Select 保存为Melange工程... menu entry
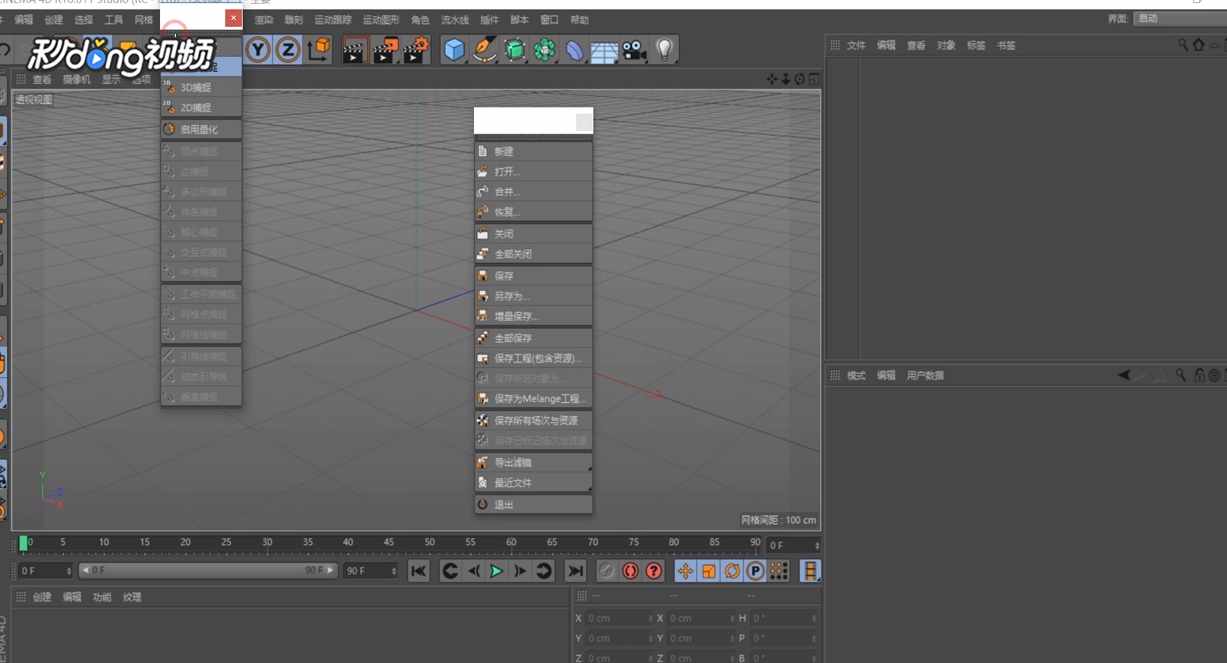 click(533, 397)
